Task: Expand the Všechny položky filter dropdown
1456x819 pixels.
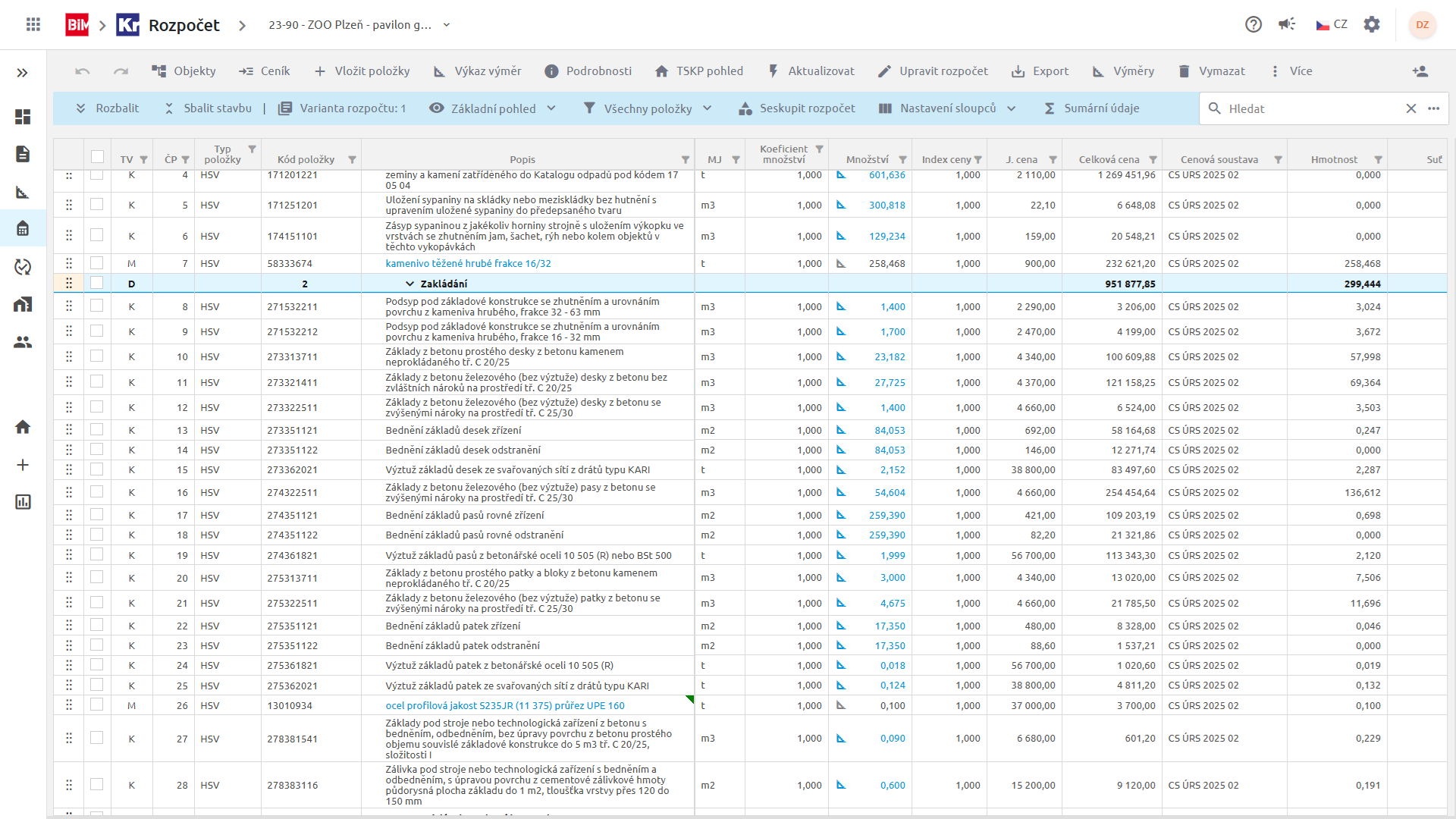Action: 648,108
